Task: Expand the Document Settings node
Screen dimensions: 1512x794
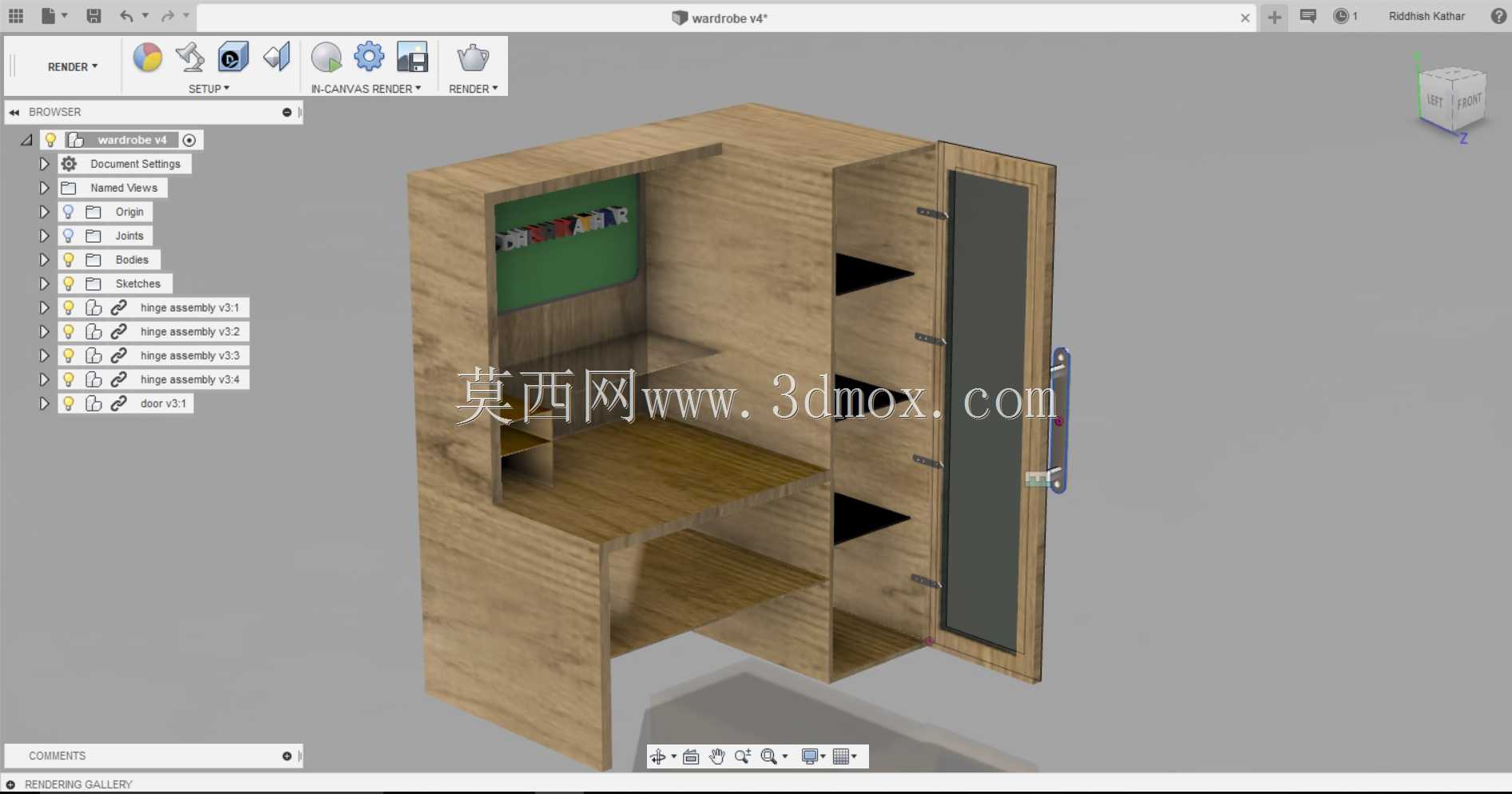Action: (x=44, y=164)
